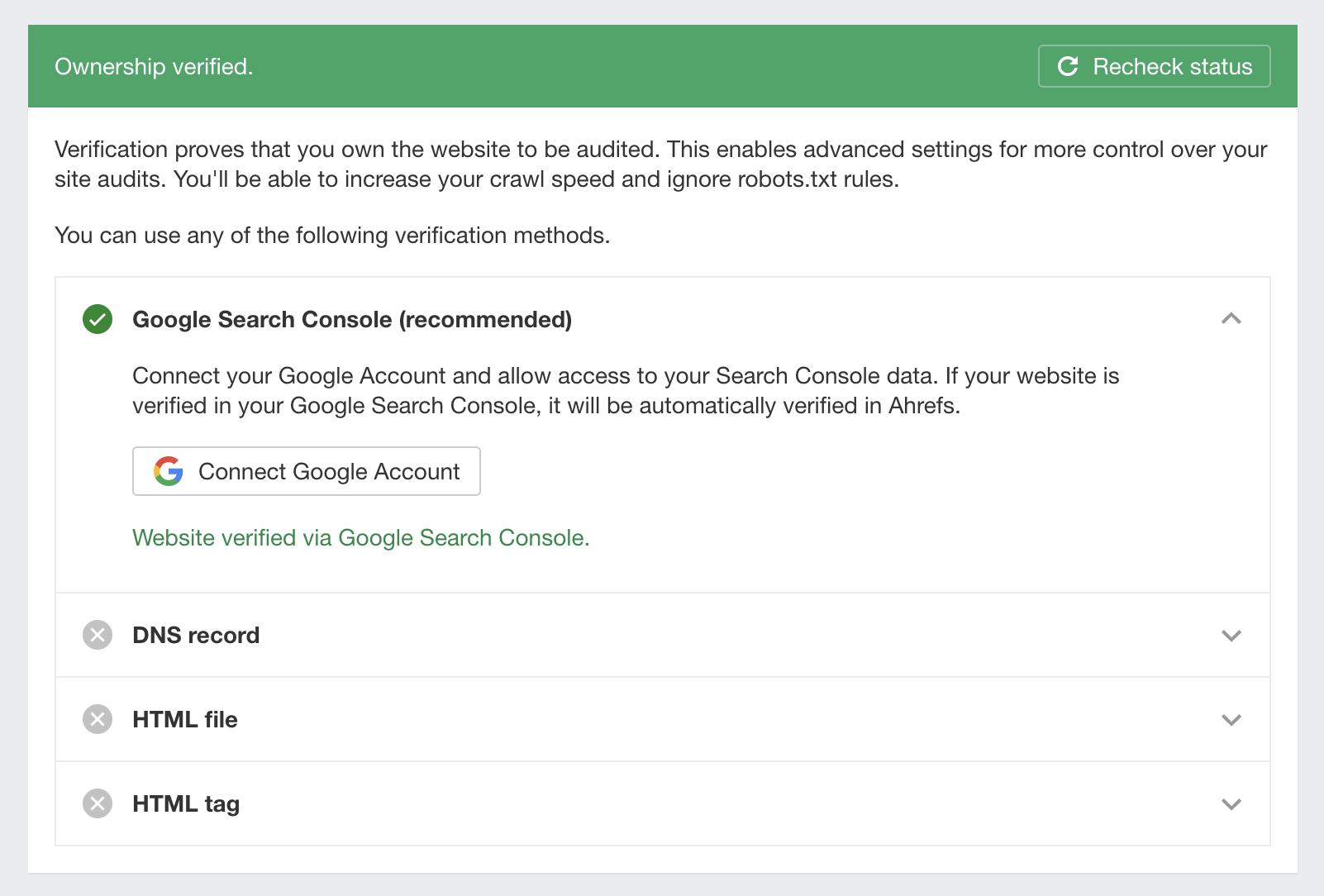Click the Google G logo

[169, 471]
